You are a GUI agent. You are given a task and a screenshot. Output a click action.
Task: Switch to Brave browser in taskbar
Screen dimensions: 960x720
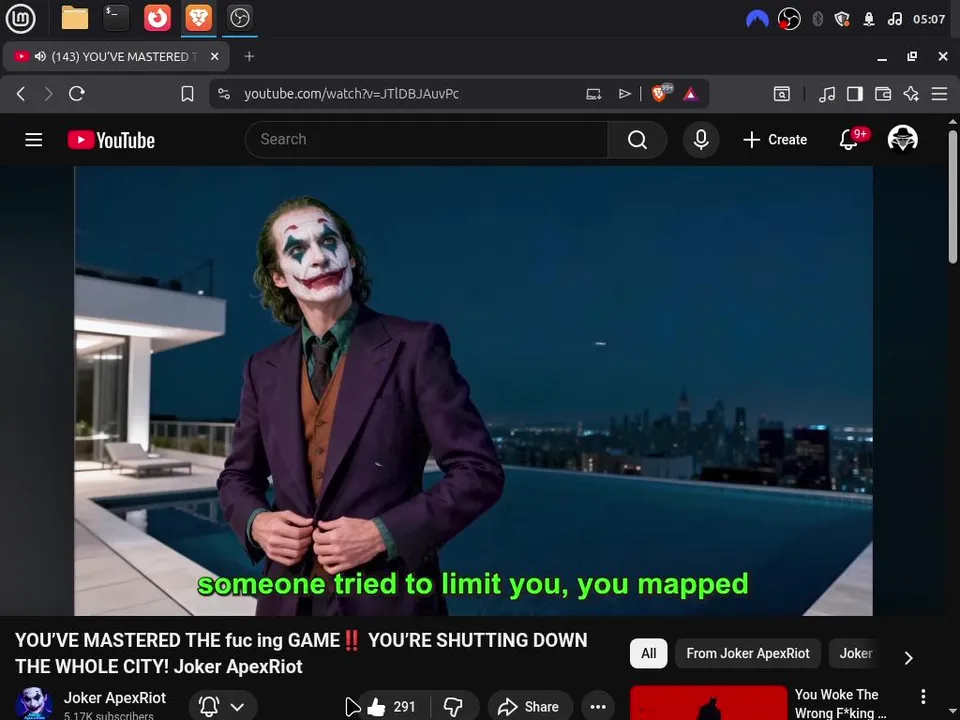tap(199, 18)
